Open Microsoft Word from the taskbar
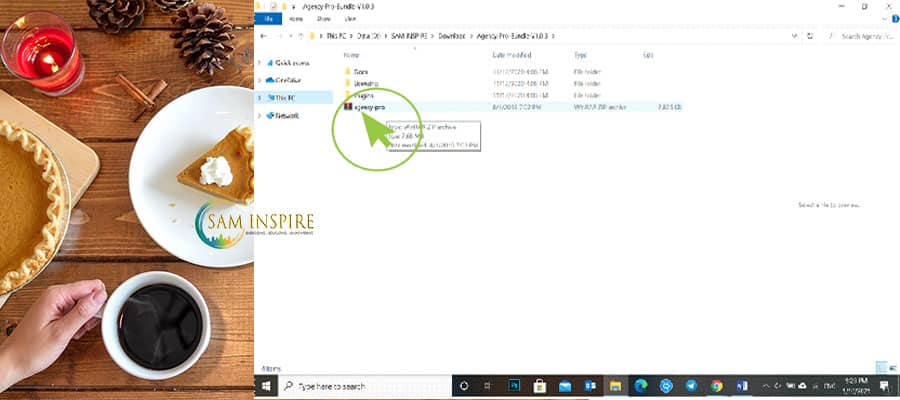This screenshot has height=400, width=900. tap(742, 385)
